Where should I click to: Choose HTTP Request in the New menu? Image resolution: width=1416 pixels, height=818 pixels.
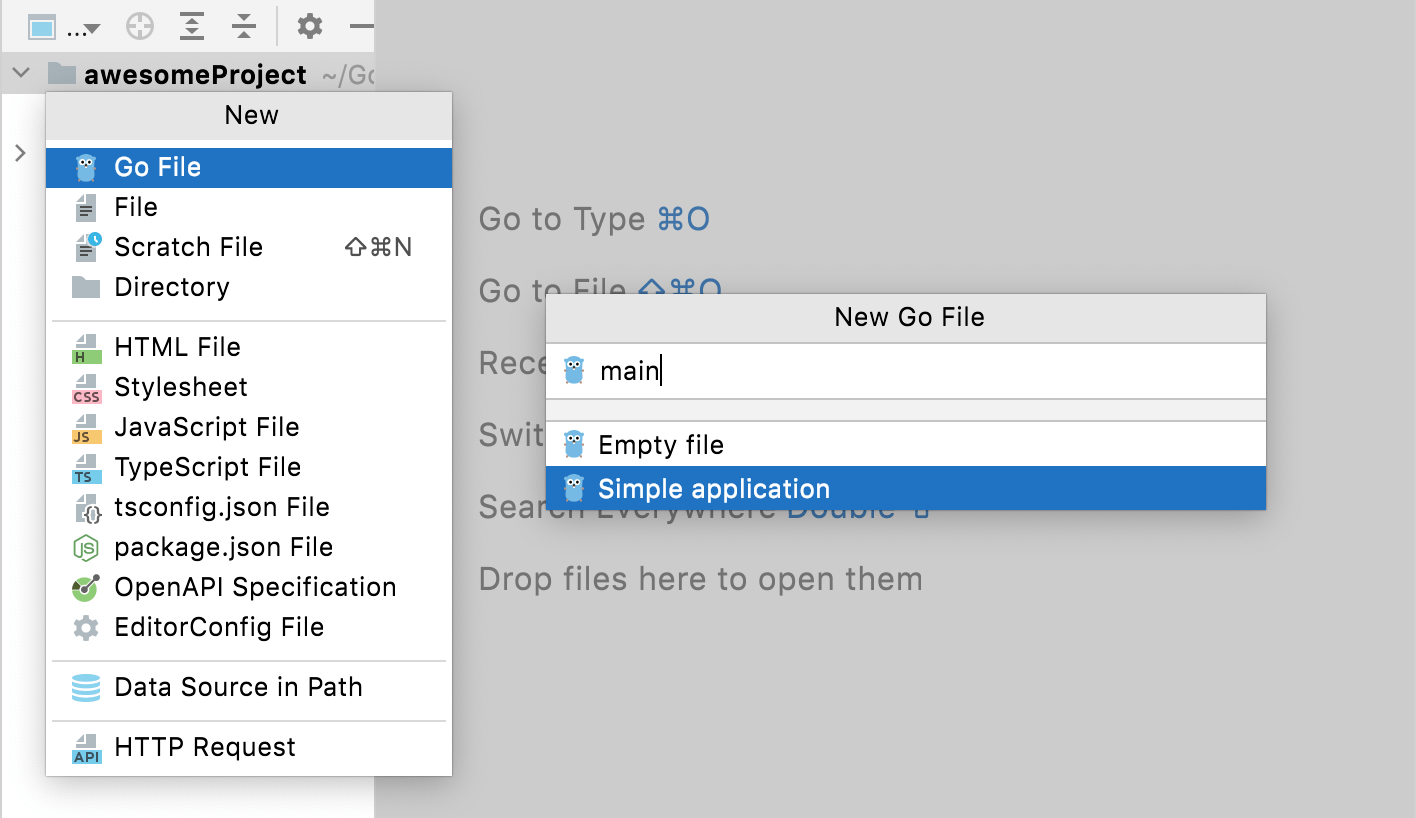205,747
